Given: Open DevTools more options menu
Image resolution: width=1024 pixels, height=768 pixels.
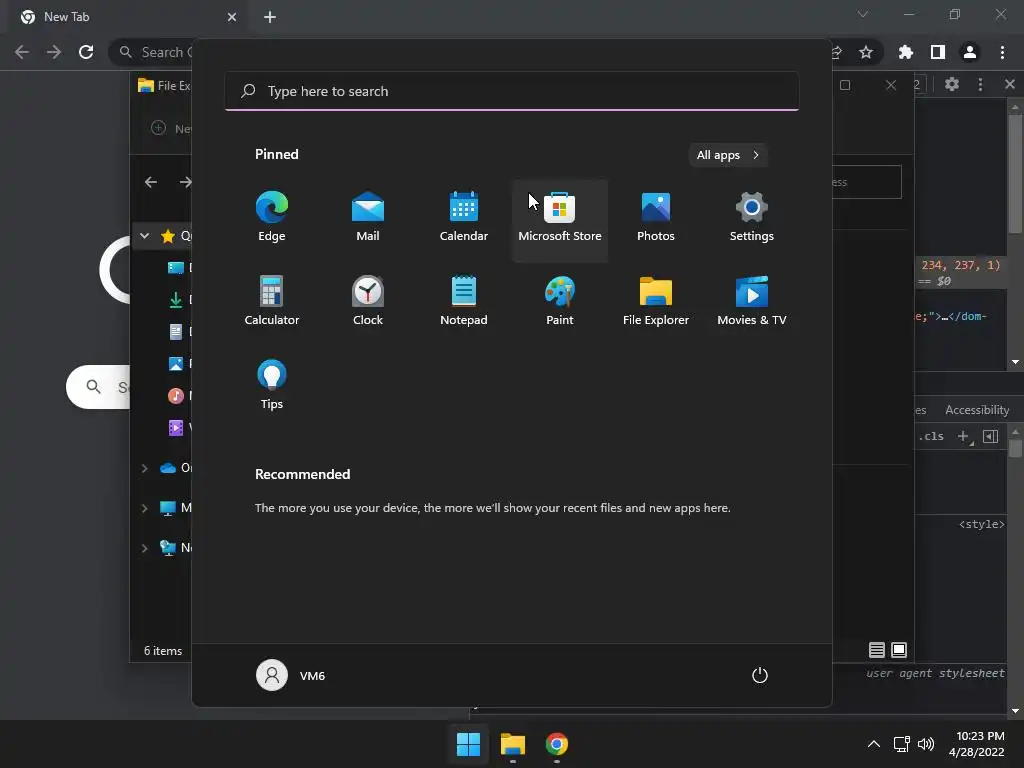Looking at the screenshot, I should click(x=980, y=84).
